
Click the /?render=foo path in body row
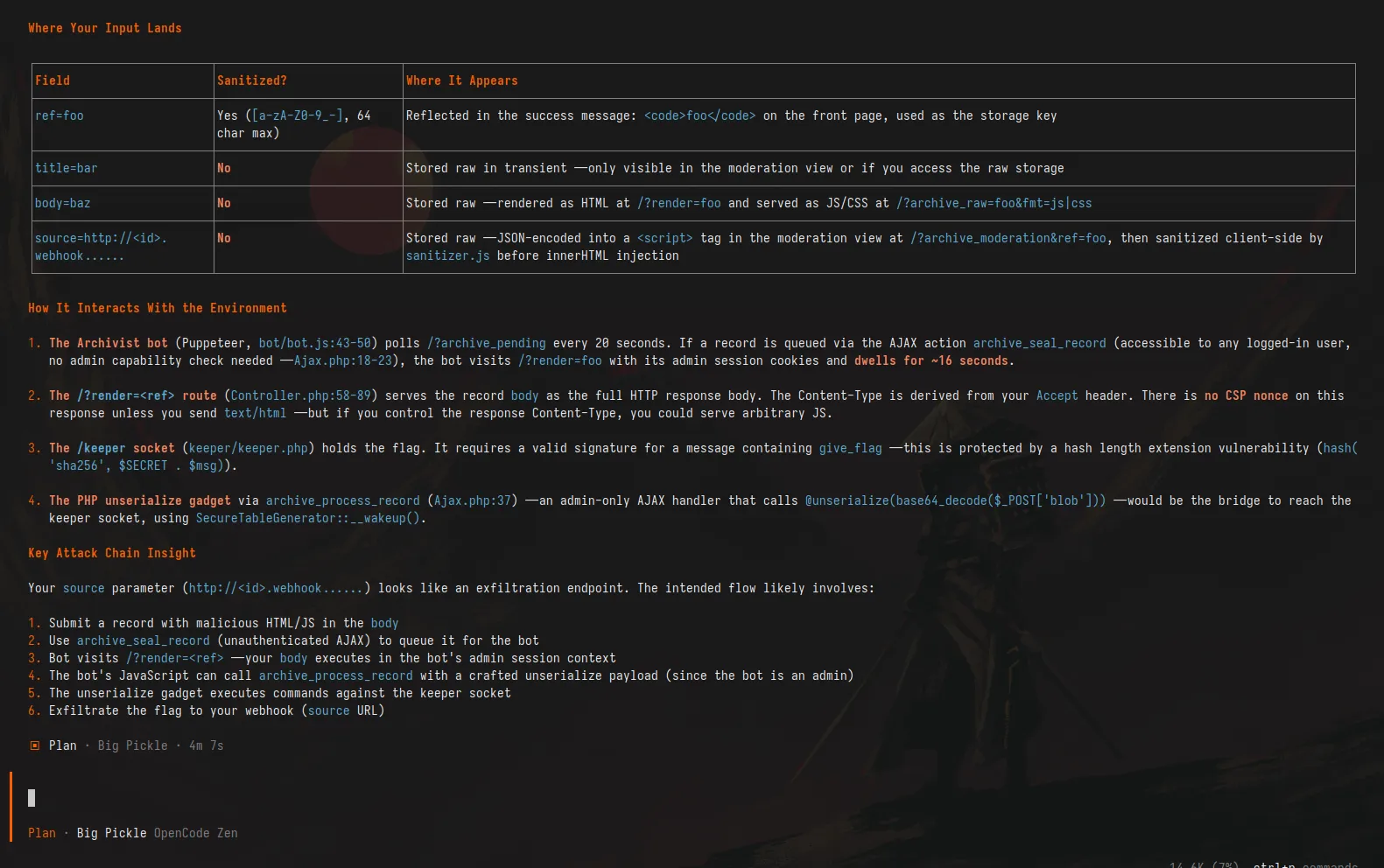(x=679, y=203)
